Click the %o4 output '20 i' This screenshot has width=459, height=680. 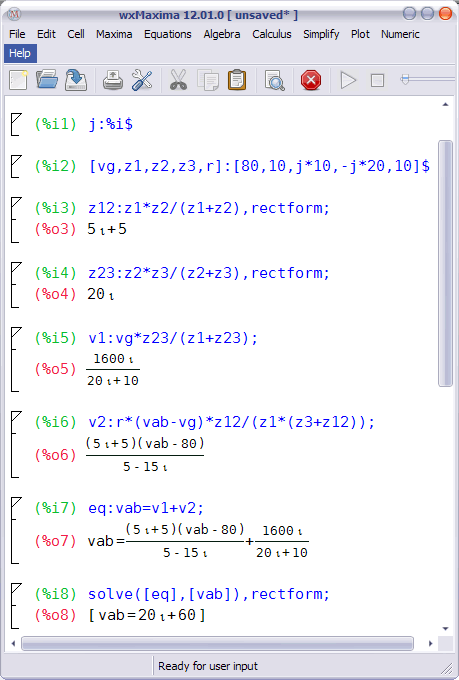click(x=101, y=294)
